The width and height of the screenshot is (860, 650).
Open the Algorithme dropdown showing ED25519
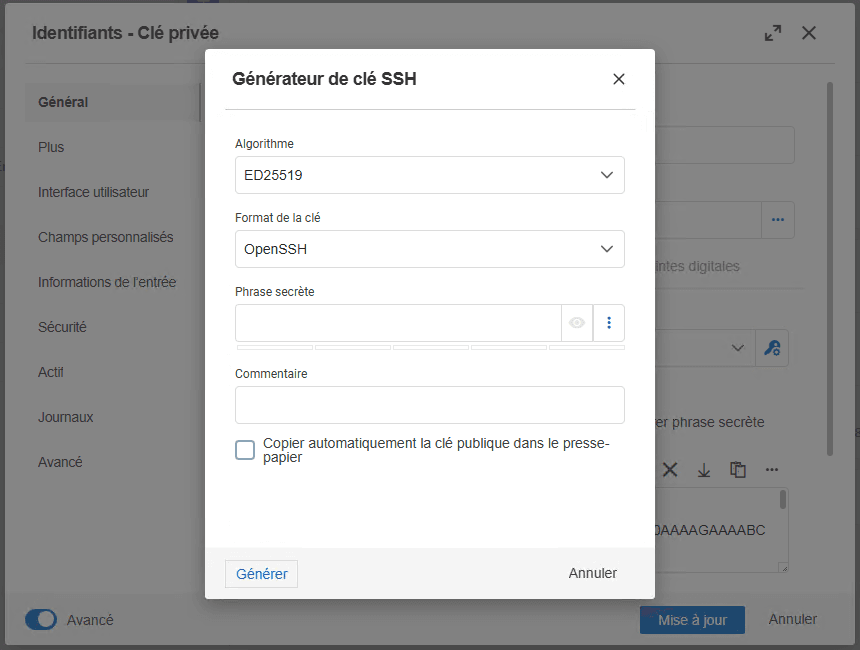429,174
